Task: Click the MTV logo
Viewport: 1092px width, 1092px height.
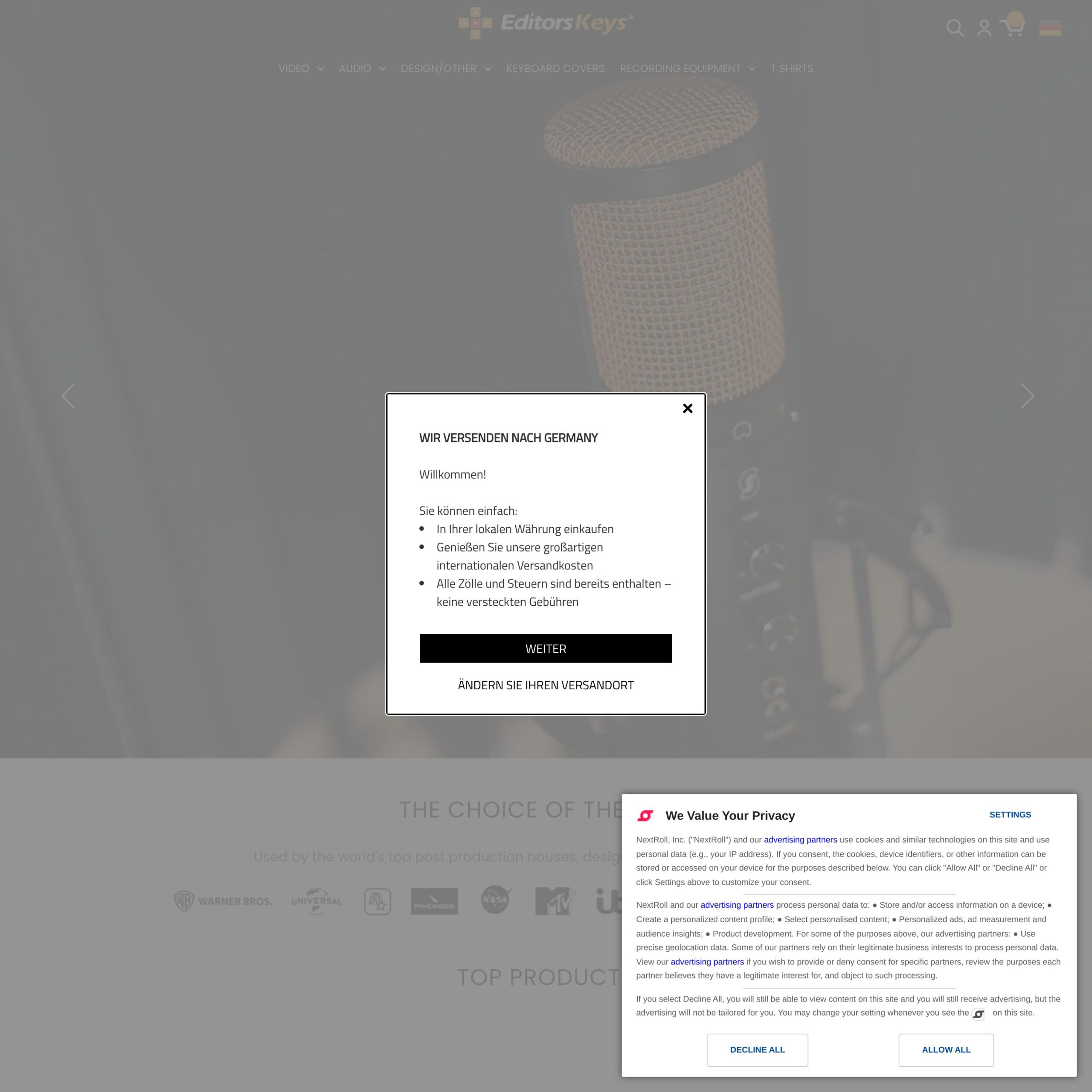Action: coord(555,900)
